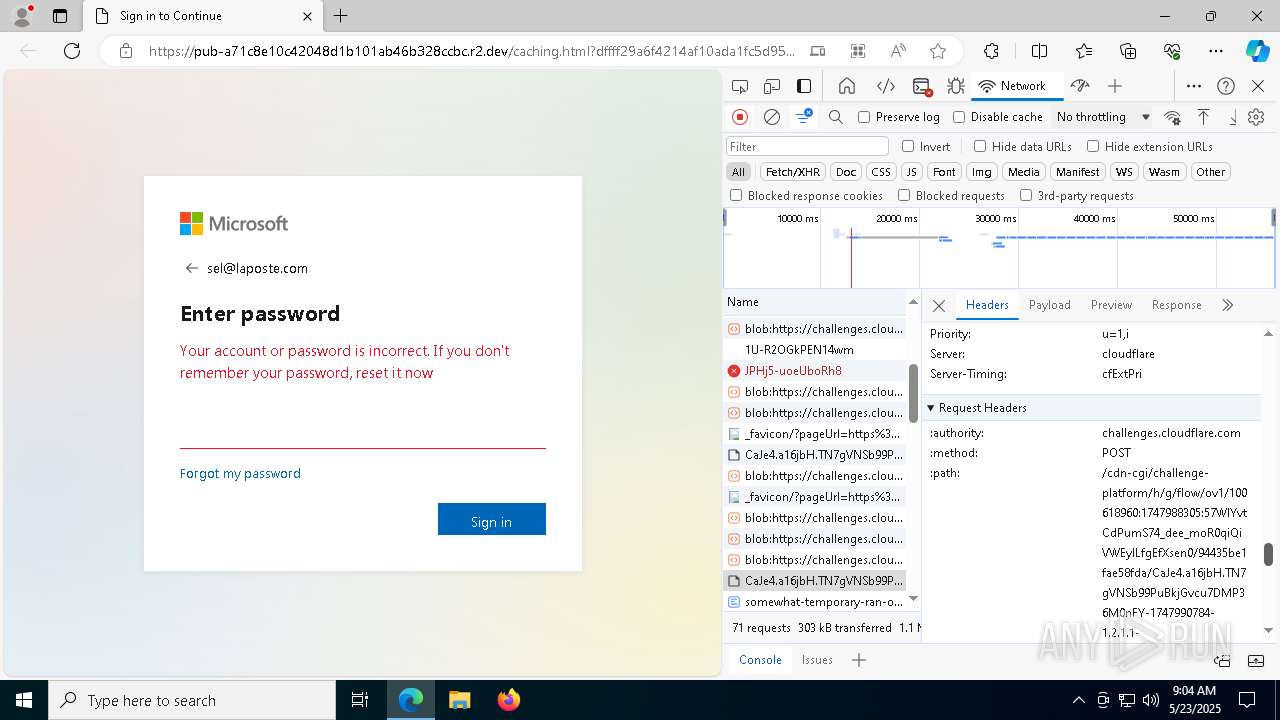Open the Console drawer tab
Image resolution: width=1280 pixels, height=720 pixels.
760,660
